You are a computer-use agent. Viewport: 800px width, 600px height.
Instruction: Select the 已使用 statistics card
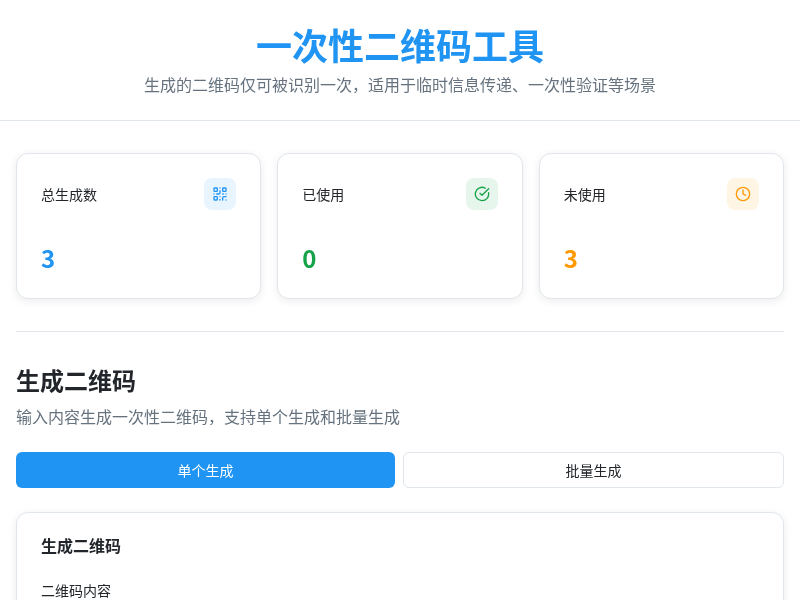pyautogui.click(x=400, y=225)
